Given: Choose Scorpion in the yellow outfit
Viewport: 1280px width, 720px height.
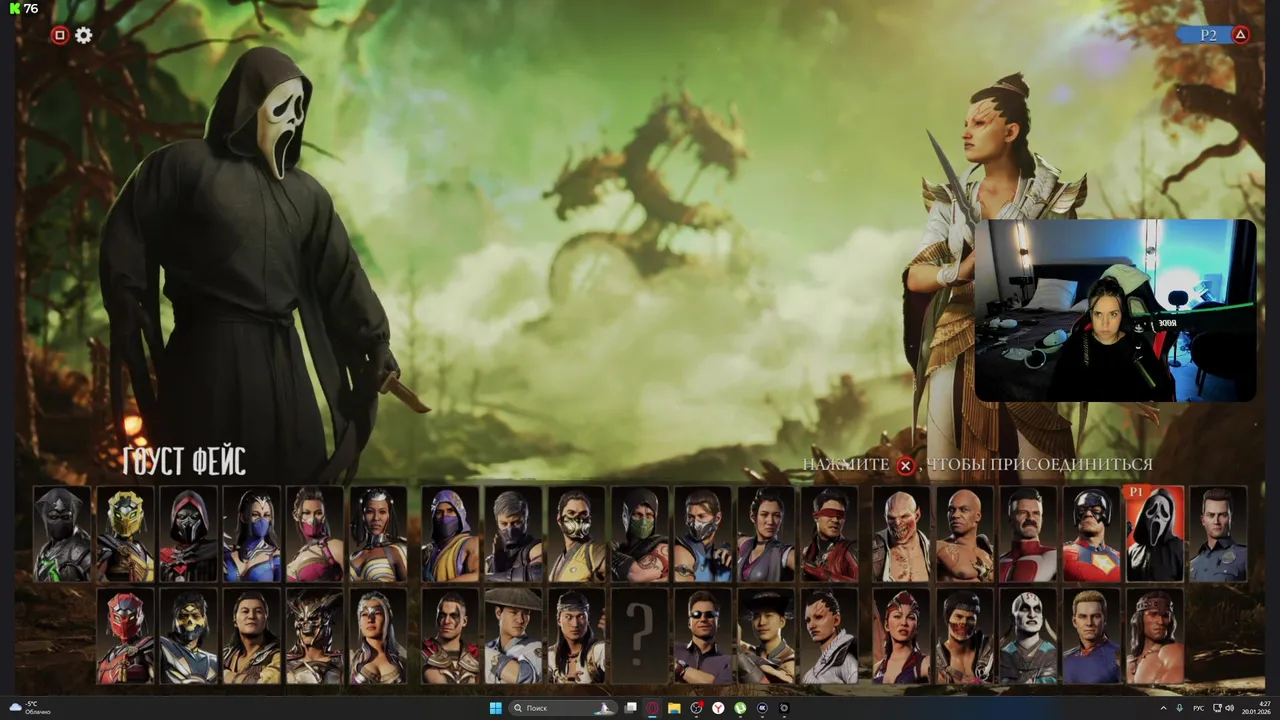Looking at the screenshot, I should 576,534.
